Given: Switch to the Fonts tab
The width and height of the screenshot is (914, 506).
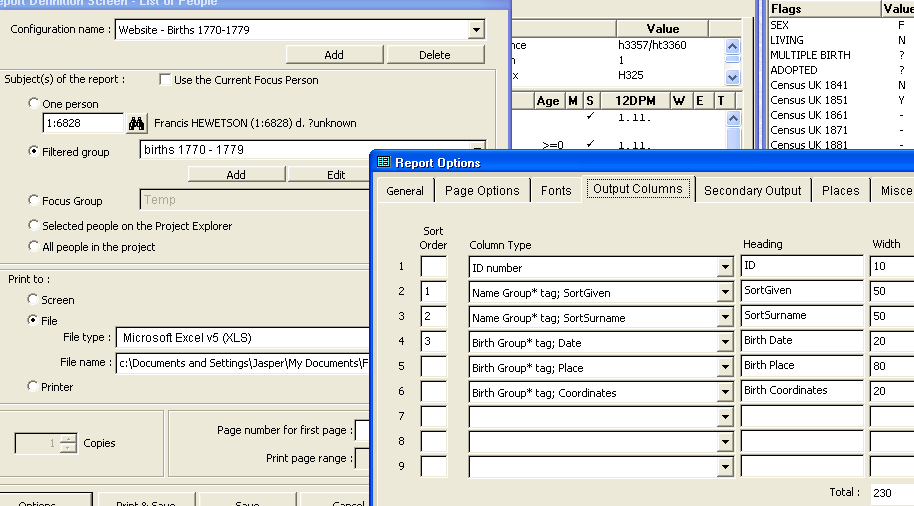Looking at the screenshot, I should click(x=556, y=191).
